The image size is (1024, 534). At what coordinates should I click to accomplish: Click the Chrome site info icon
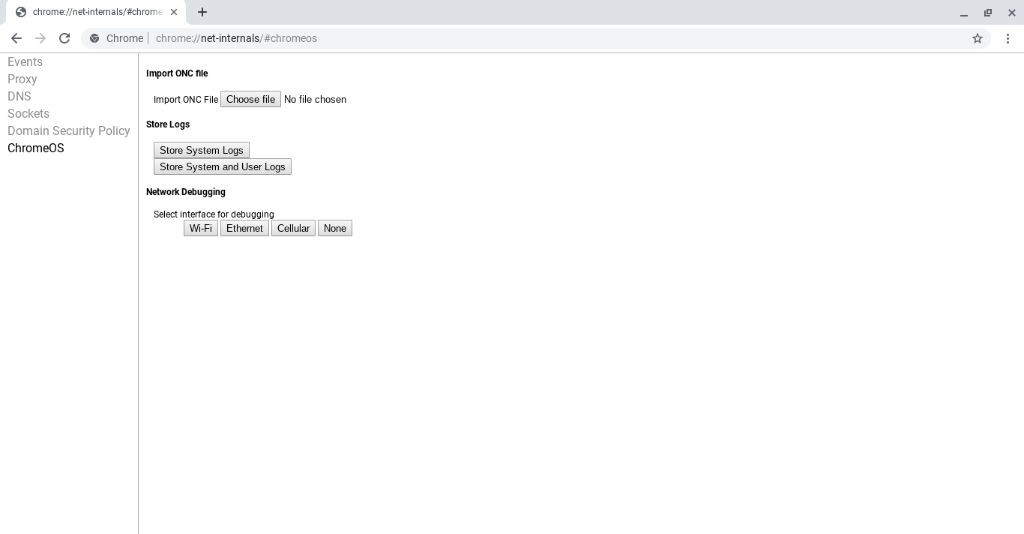pos(95,38)
